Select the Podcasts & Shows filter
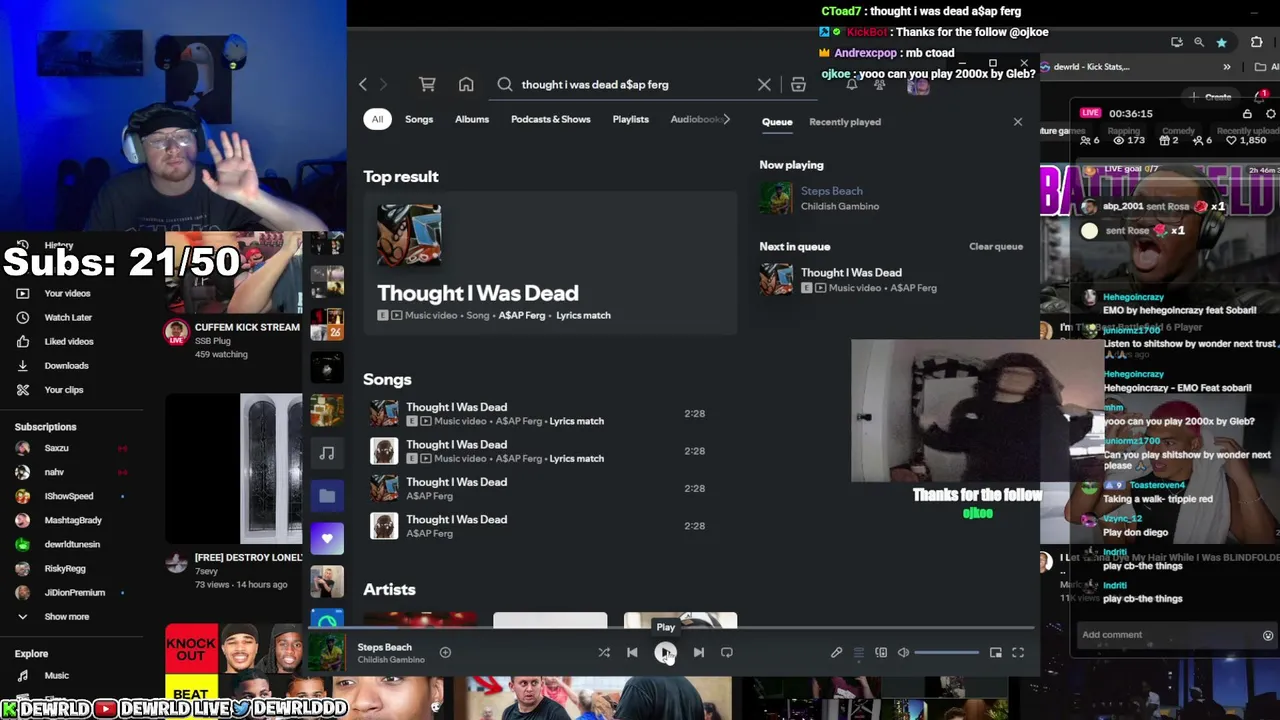This screenshot has height=720, width=1280. pyautogui.click(x=551, y=119)
